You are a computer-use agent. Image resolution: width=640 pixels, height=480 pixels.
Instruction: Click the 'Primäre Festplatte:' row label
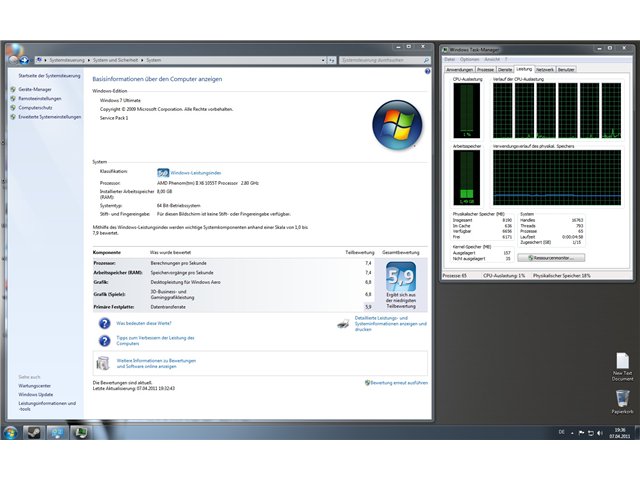coord(113,307)
